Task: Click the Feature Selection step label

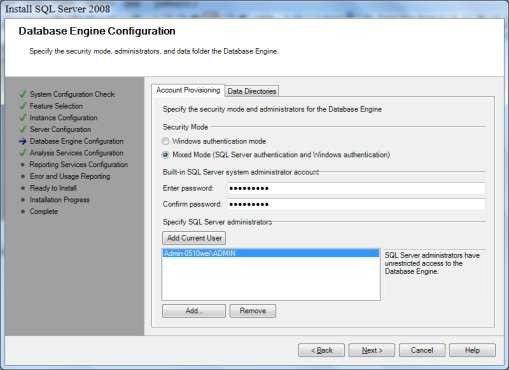Action: pos(56,106)
